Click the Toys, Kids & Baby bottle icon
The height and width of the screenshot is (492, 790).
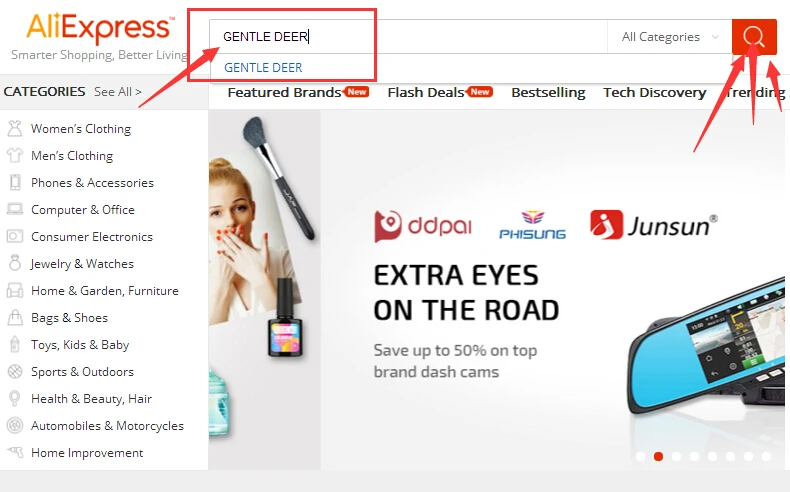[x=15, y=344]
